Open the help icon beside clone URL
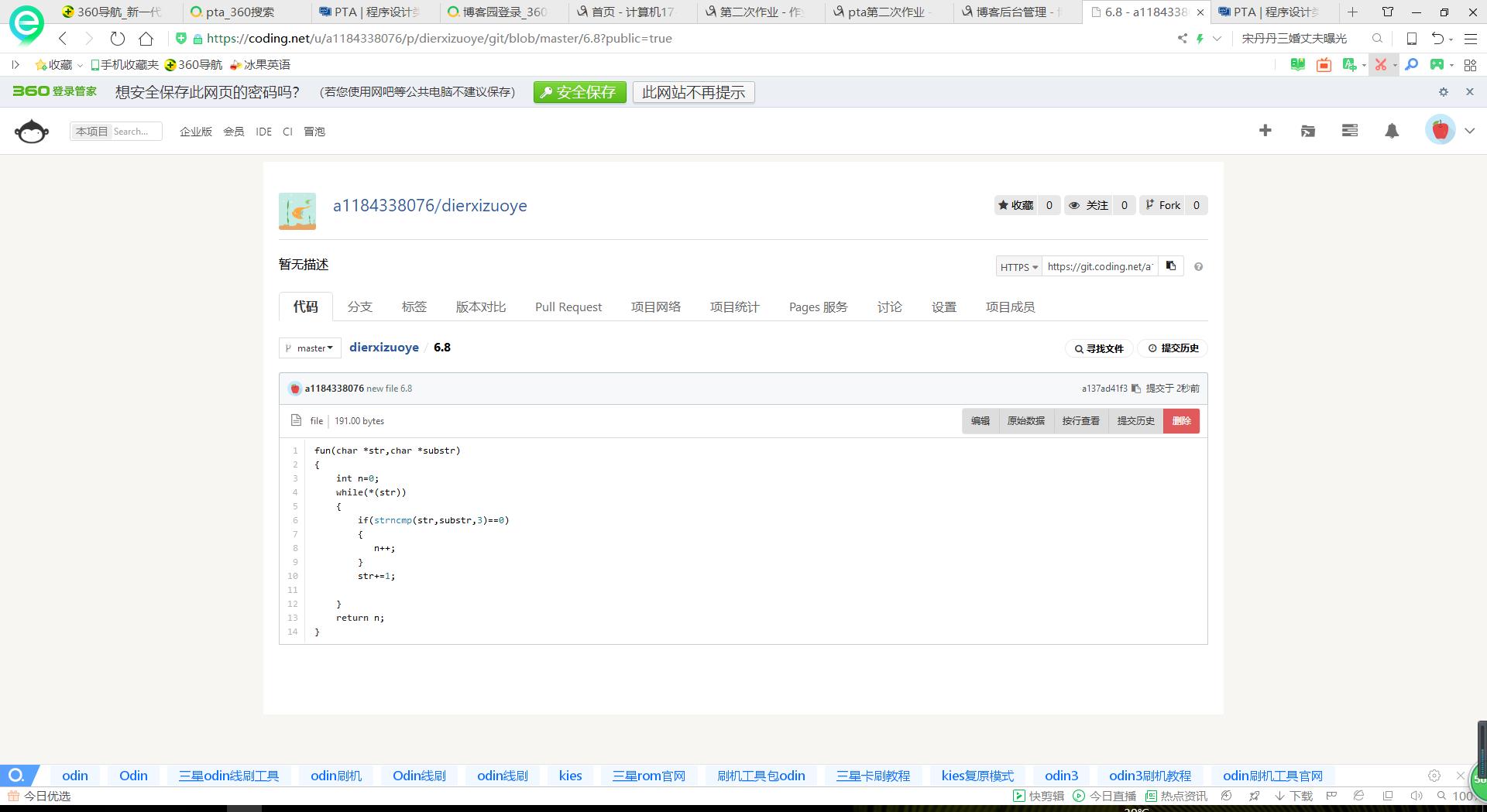 pyautogui.click(x=1198, y=267)
